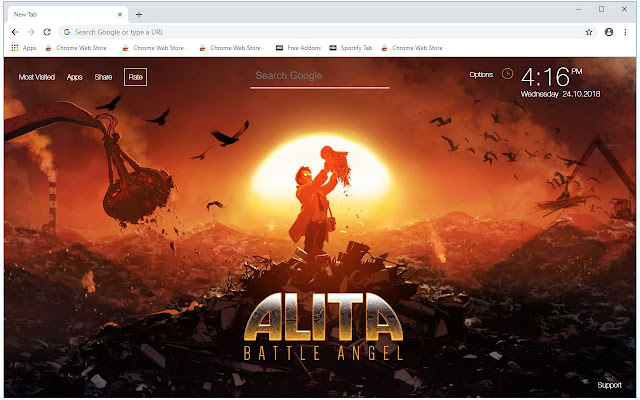
Task: Open the first Chrome Web Store bookmark
Action: (x=78, y=48)
